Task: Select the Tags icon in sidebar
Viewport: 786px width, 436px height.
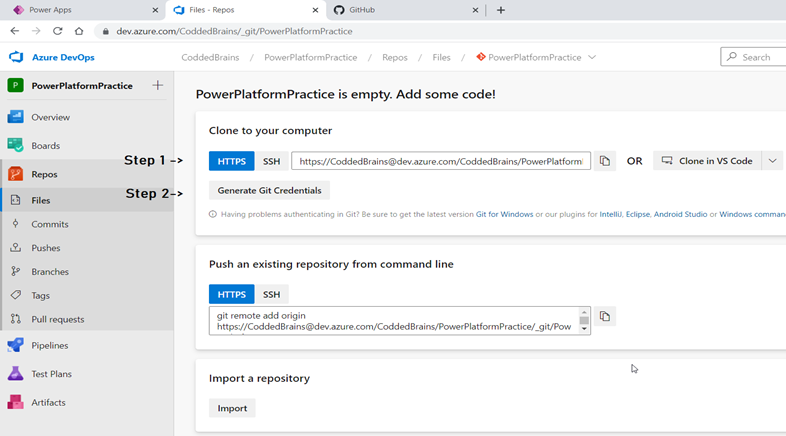Action: tap(16, 295)
